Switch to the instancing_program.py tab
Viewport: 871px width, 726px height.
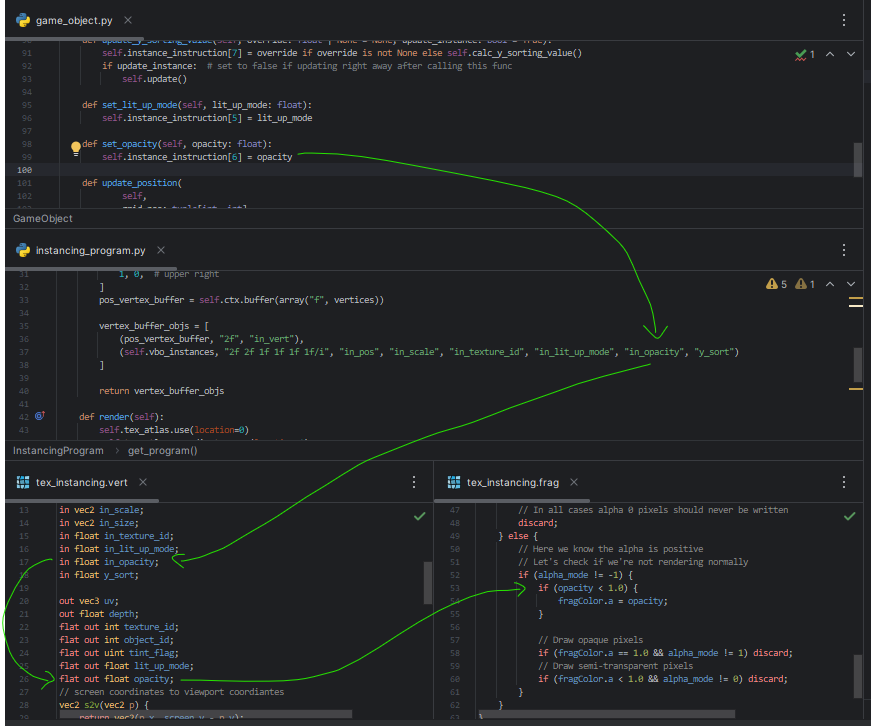[91, 251]
